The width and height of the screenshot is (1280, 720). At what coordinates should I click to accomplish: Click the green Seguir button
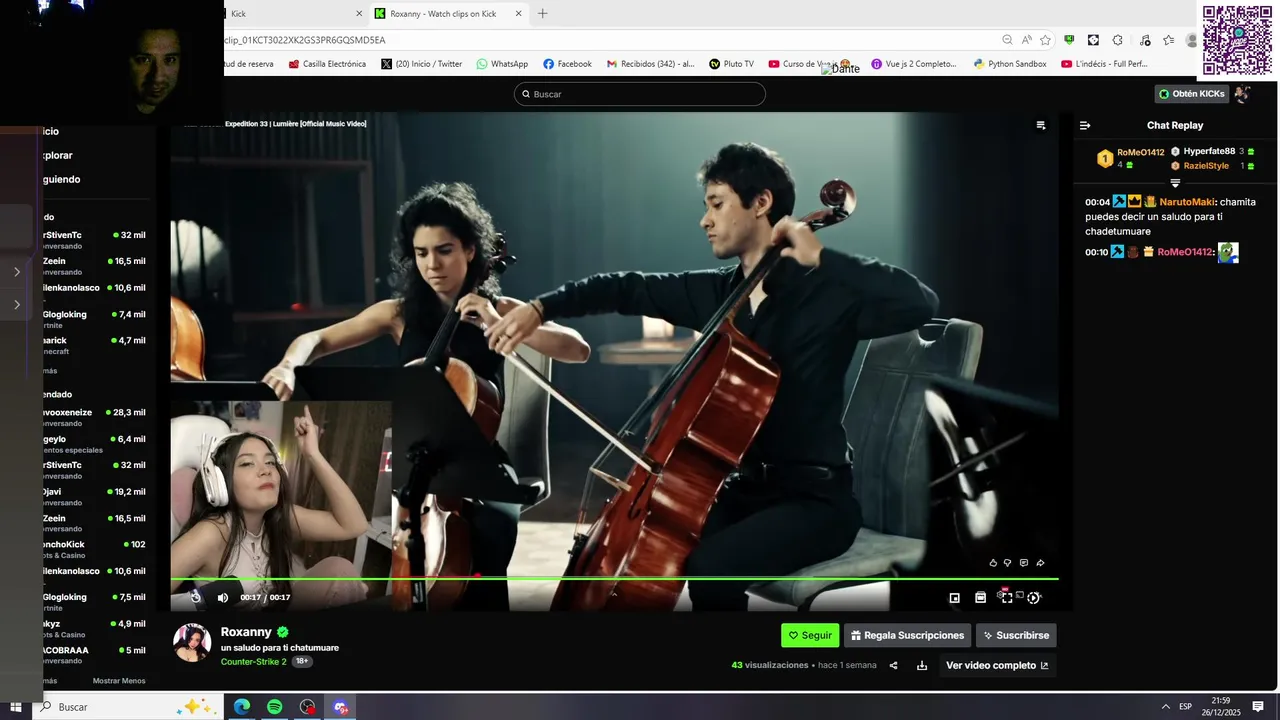click(x=810, y=635)
